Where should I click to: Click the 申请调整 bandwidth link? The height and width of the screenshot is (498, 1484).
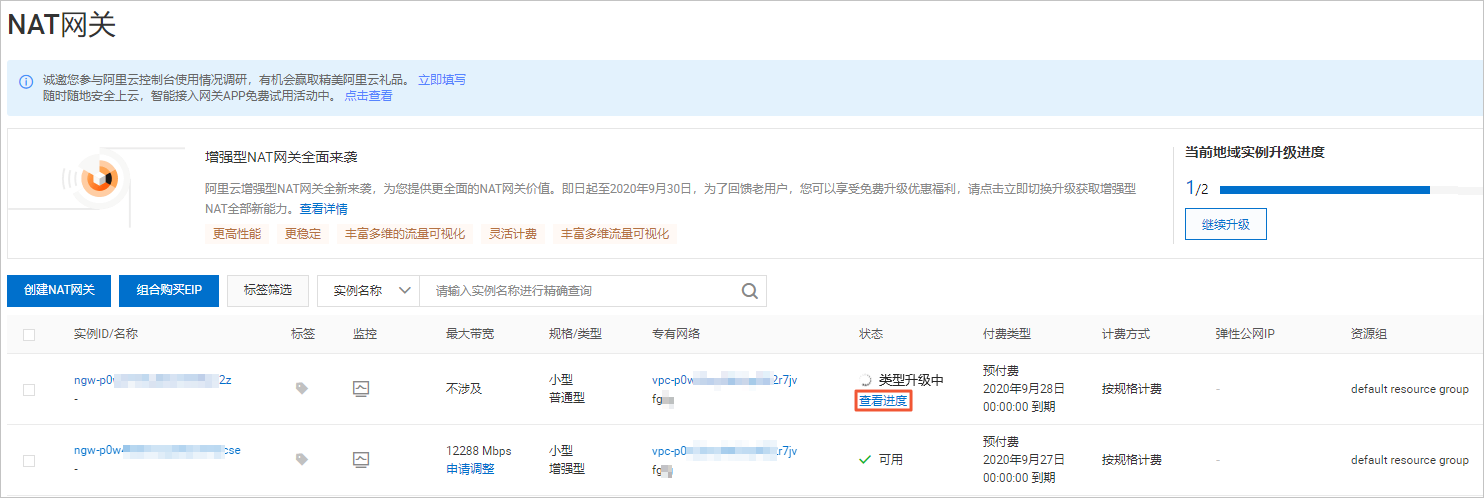[x=470, y=468]
